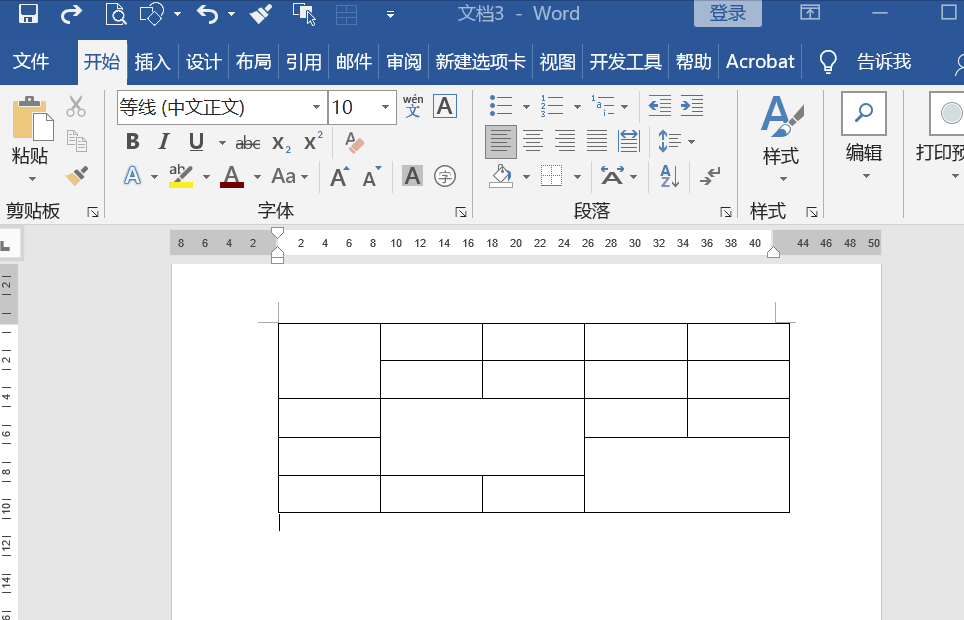The height and width of the screenshot is (620, 964).
Task: Click the Paste button
Action: pos(30,130)
